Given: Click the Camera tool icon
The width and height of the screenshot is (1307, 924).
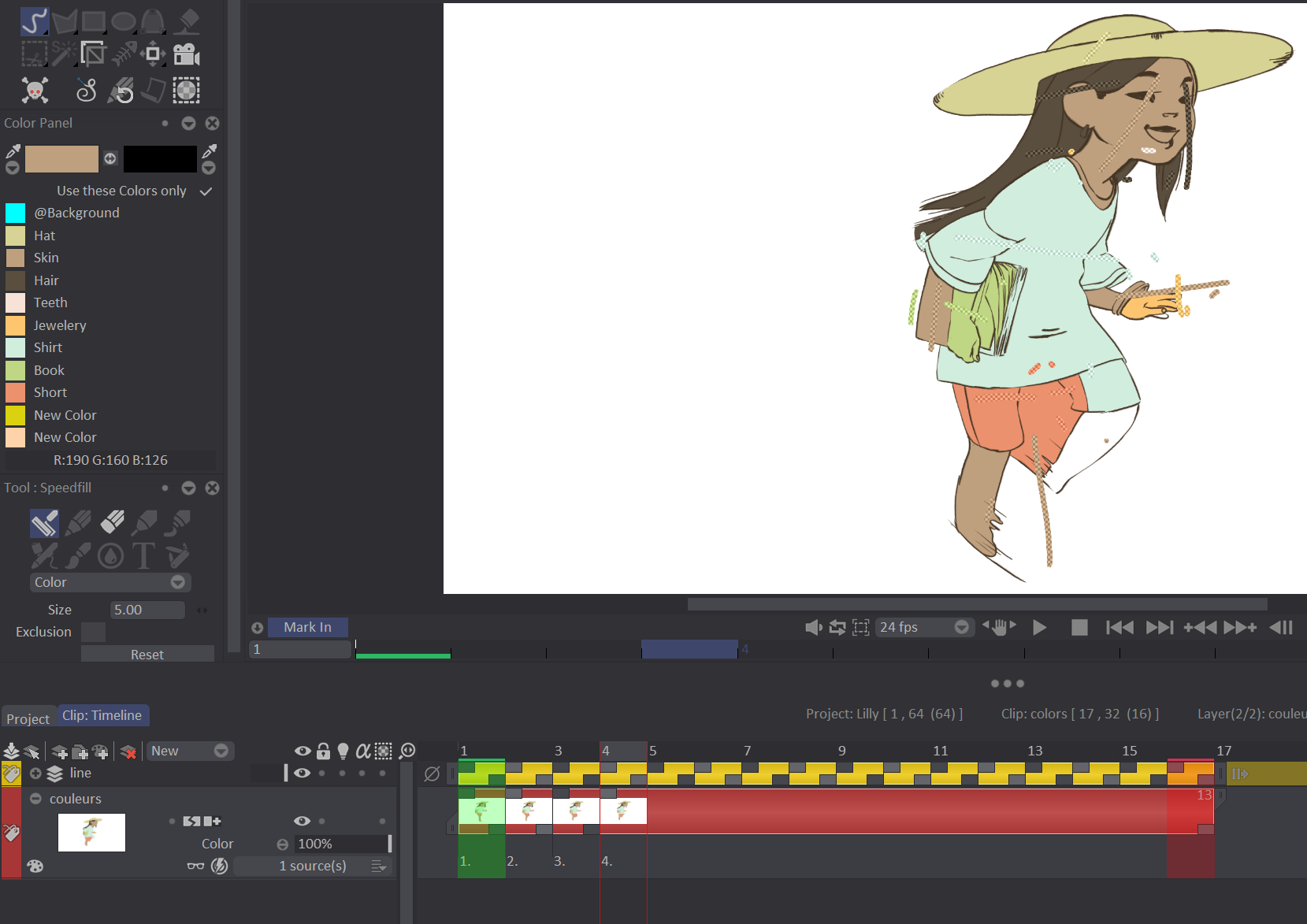Looking at the screenshot, I should point(186,54).
